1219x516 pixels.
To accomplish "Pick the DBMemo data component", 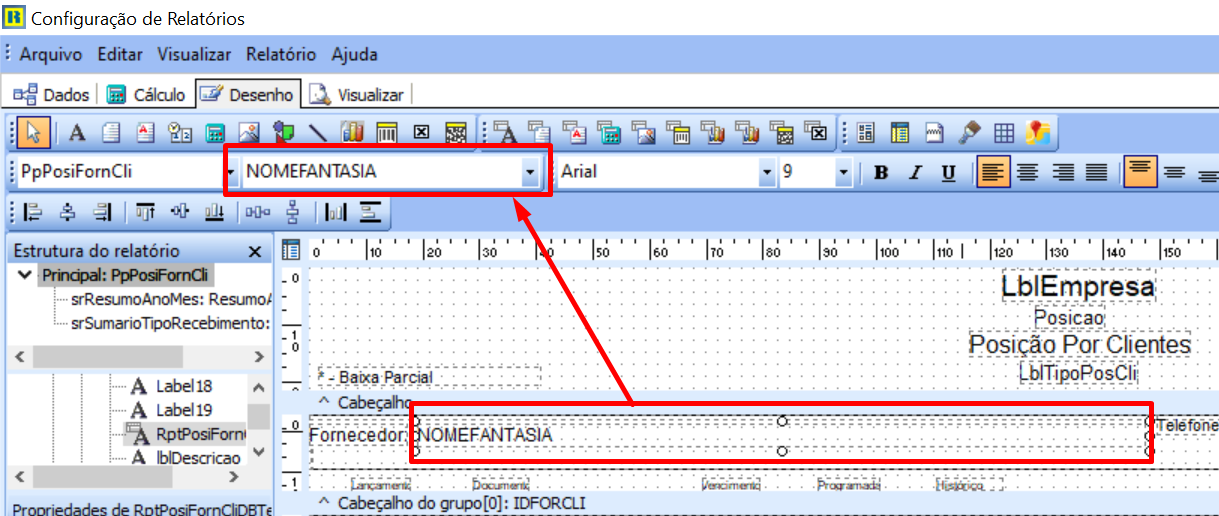I will (x=541, y=131).
